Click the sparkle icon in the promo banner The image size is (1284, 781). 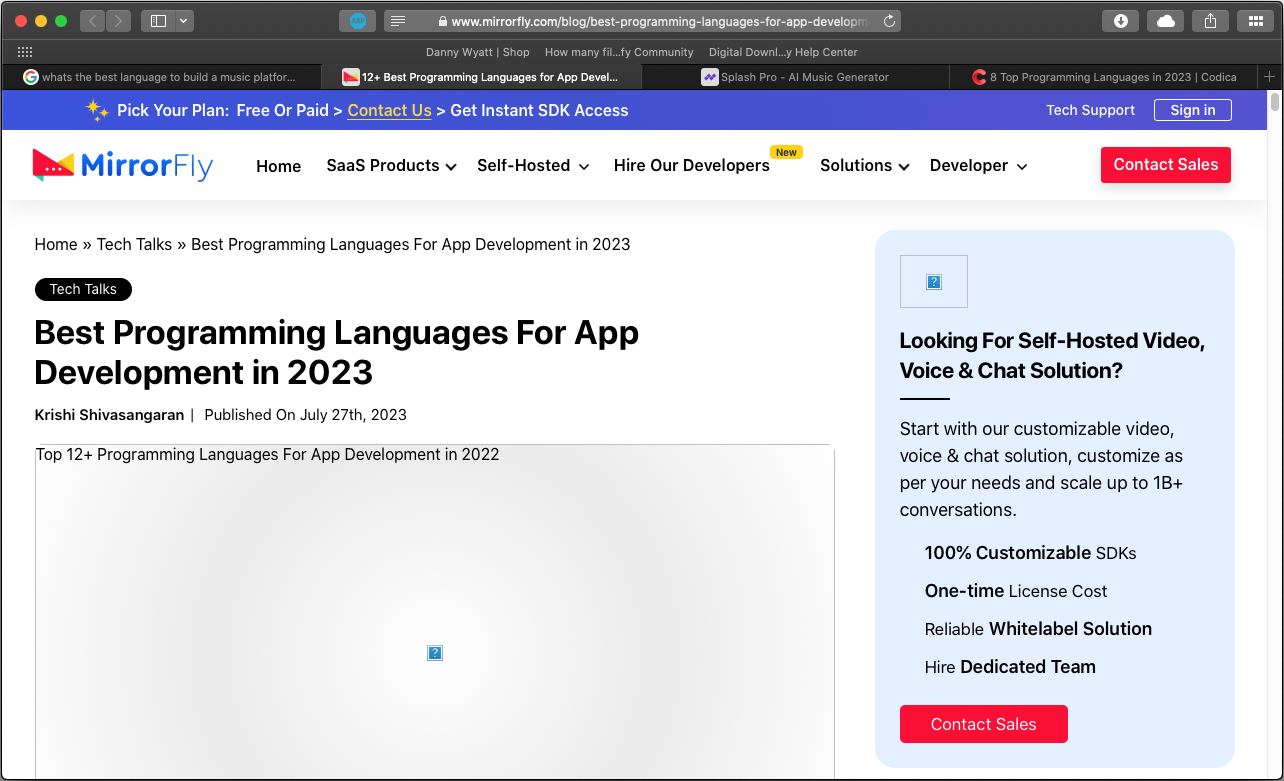click(x=97, y=110)
